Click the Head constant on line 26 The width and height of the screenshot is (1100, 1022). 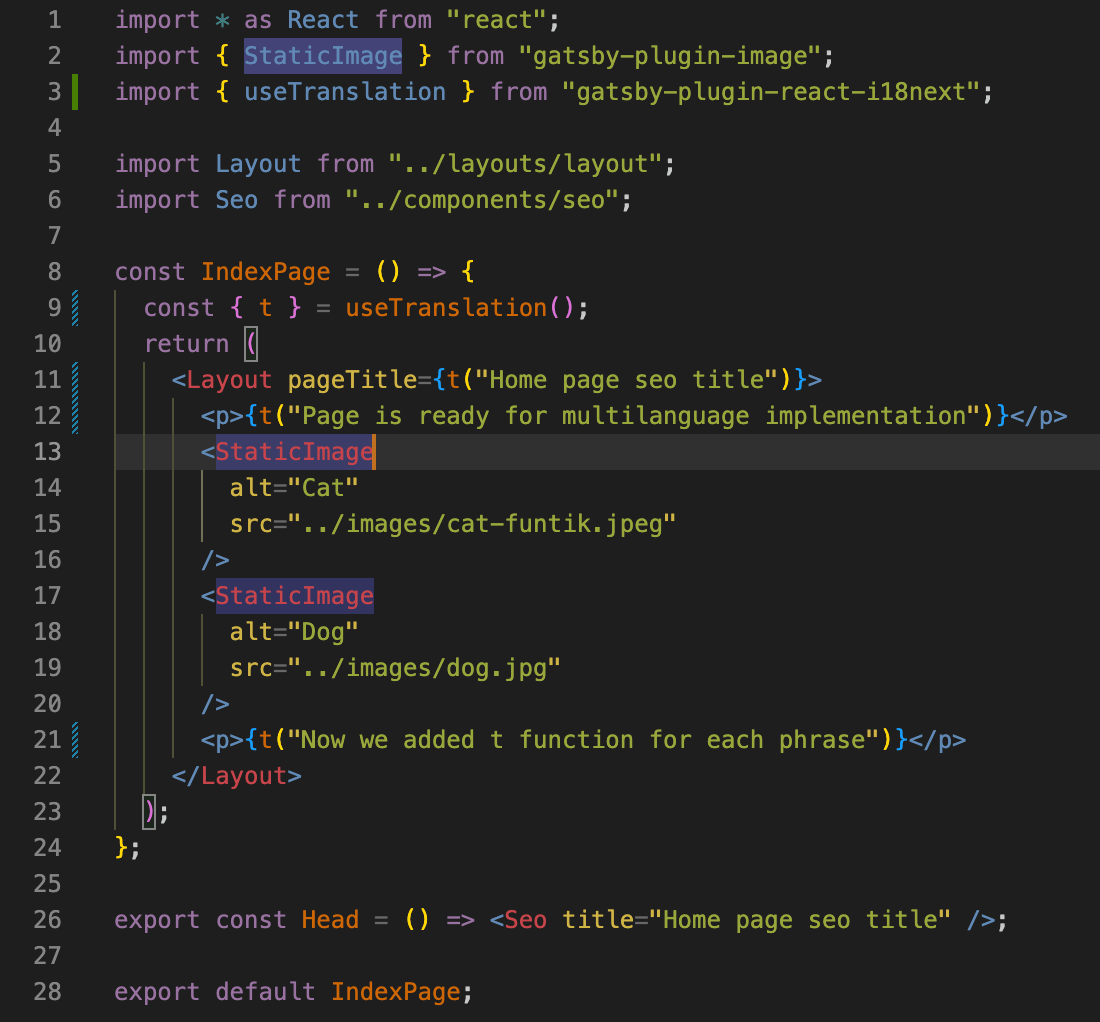click(x=330, y=920)
